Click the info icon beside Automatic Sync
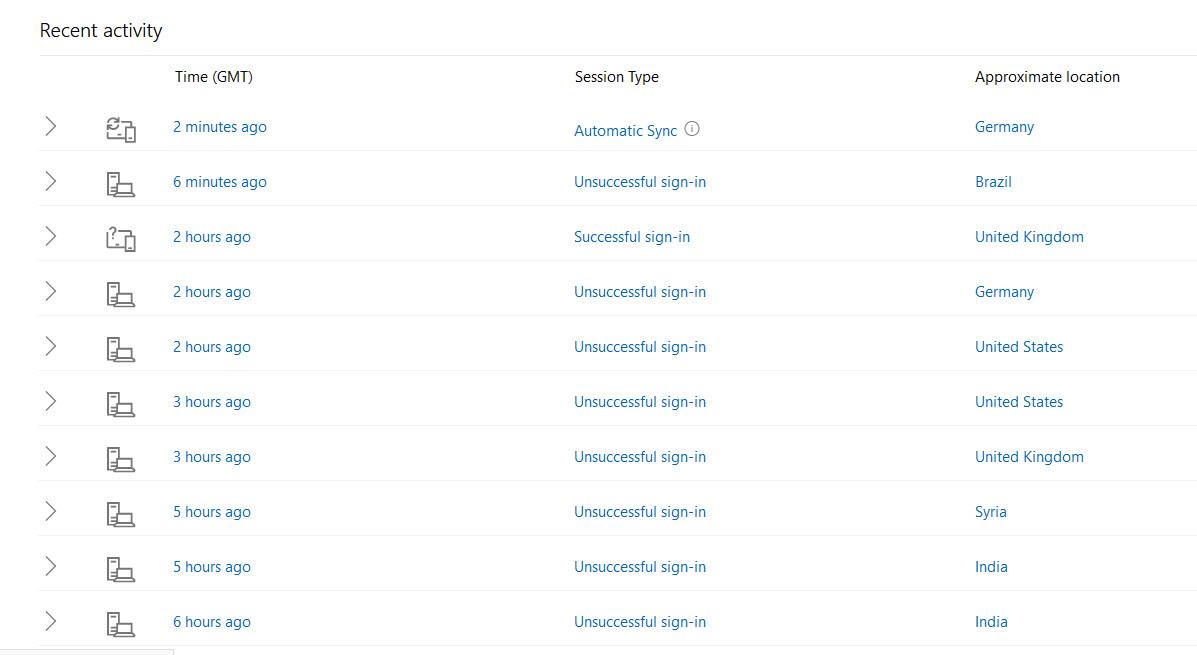 pos(692,128)
